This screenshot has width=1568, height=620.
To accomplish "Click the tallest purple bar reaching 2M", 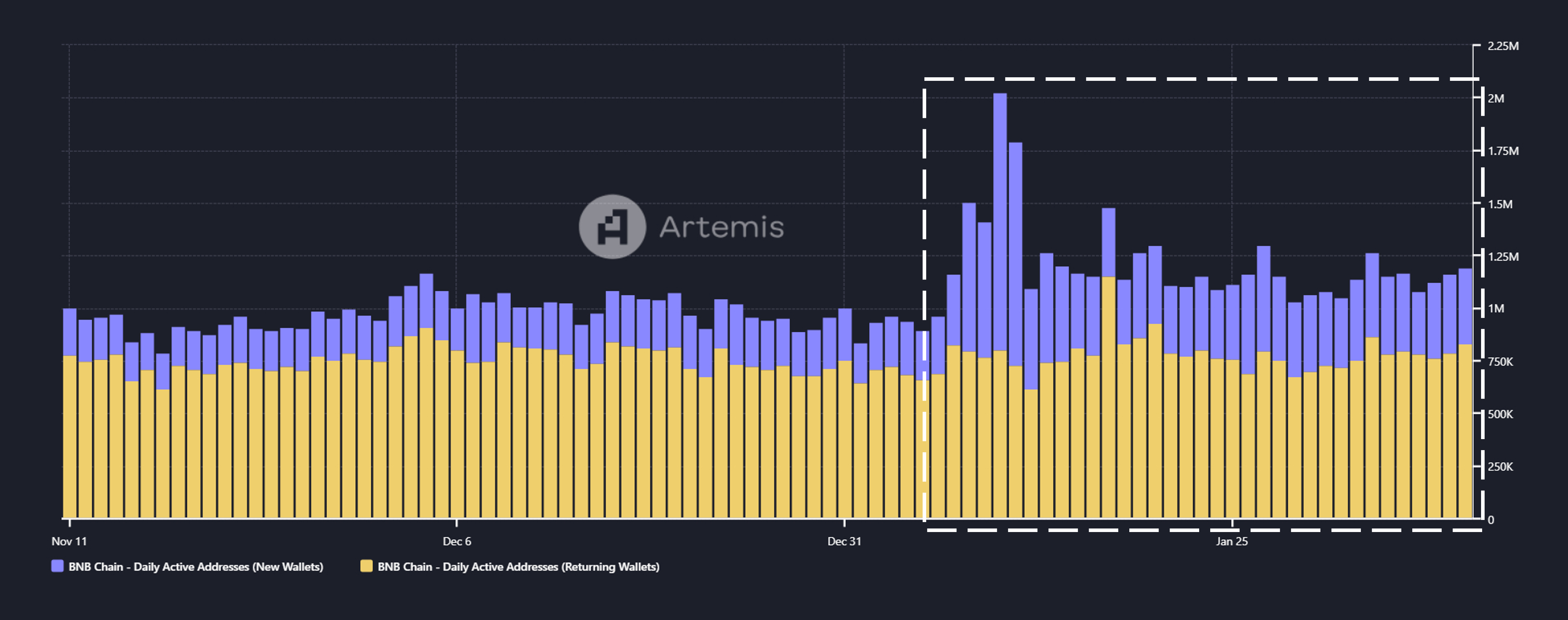I will (x=1000, y=219).
